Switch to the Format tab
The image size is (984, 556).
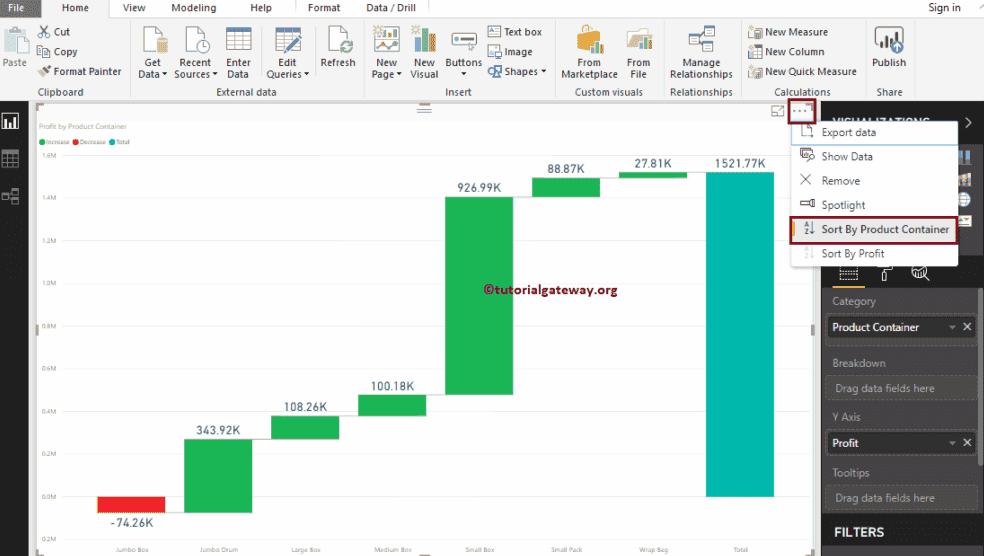[324, 8]
